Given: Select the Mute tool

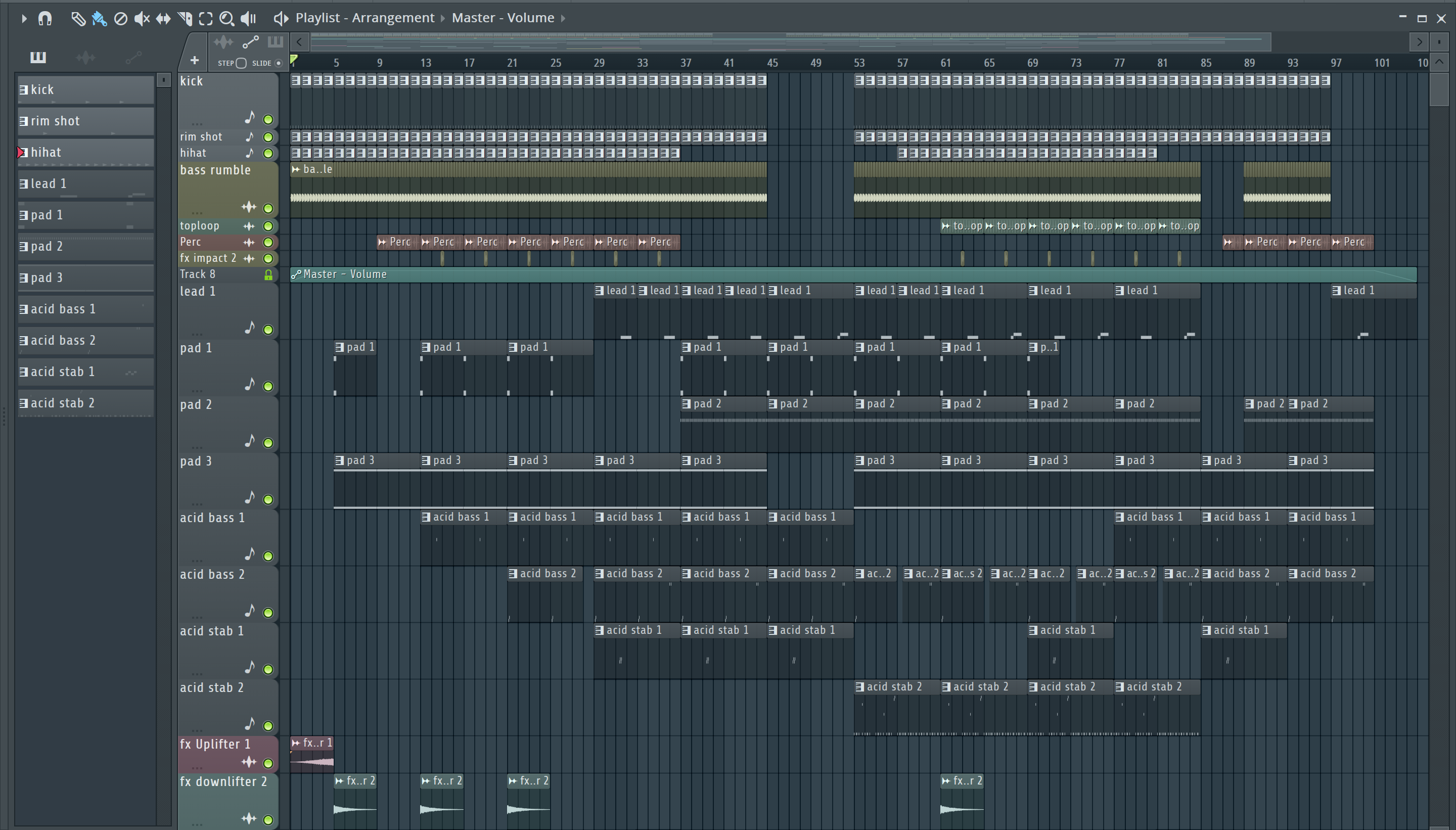Looking at the screenshot, I should pos(142,19).
